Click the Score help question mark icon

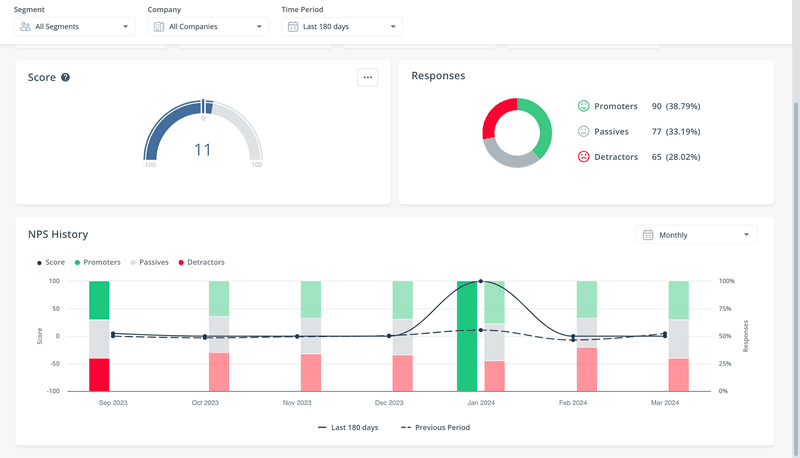pyautogui.click(x=65, y=78)
